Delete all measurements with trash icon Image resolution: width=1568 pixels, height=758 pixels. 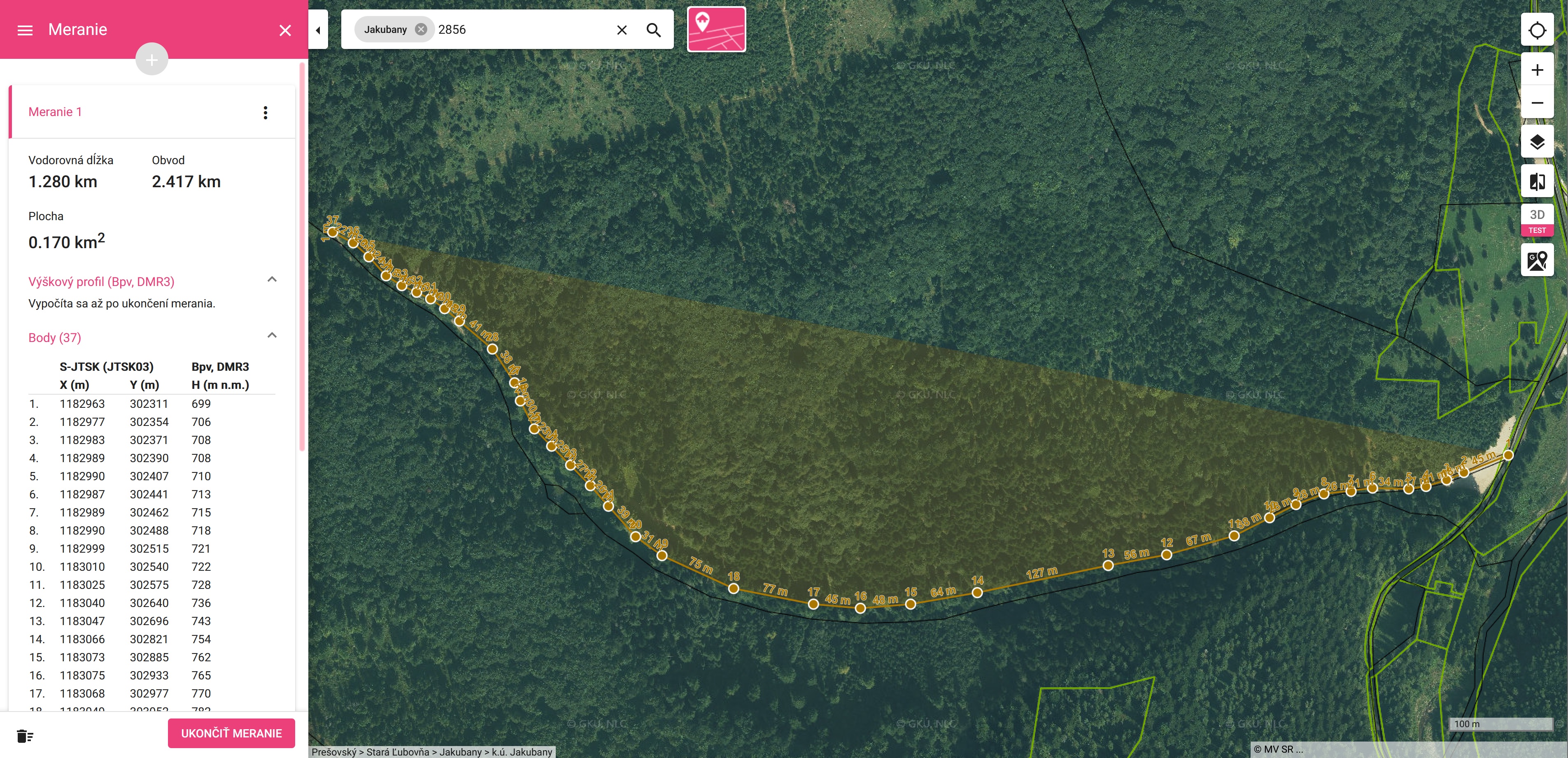25,736
